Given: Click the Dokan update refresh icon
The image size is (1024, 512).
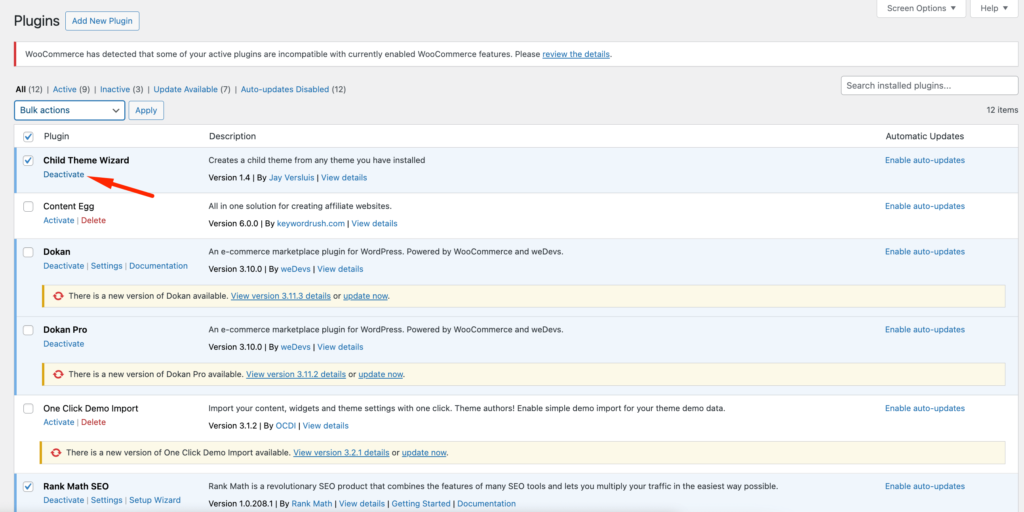Looking at the screenshot, I should pyautogui.click(x=59, y=296).
